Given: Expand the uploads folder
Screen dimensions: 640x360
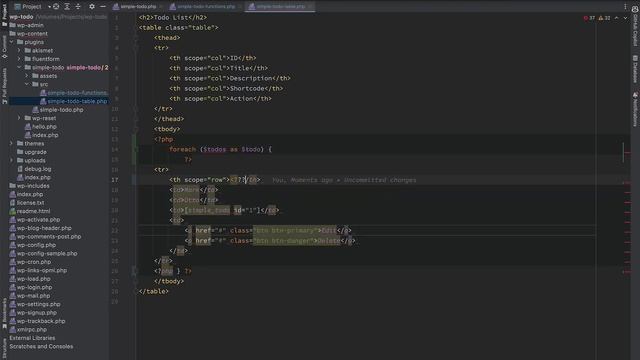Looking at the screenshot, I should pyautogui.click(x=12, y=160).
